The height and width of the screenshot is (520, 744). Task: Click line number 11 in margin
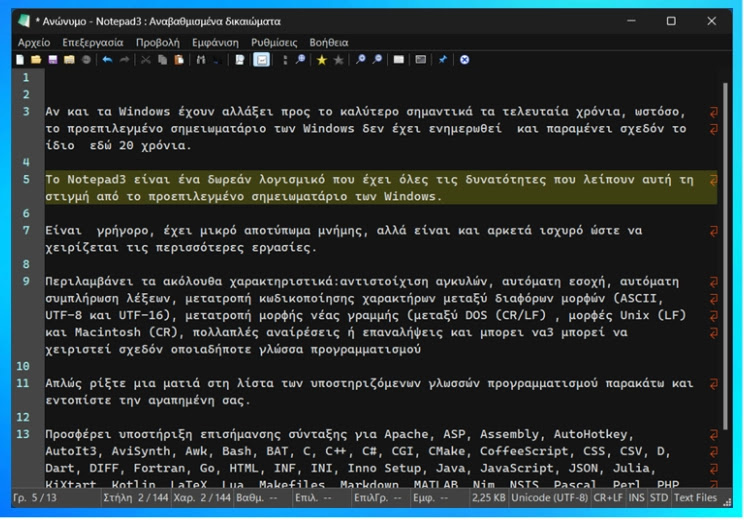23,383
